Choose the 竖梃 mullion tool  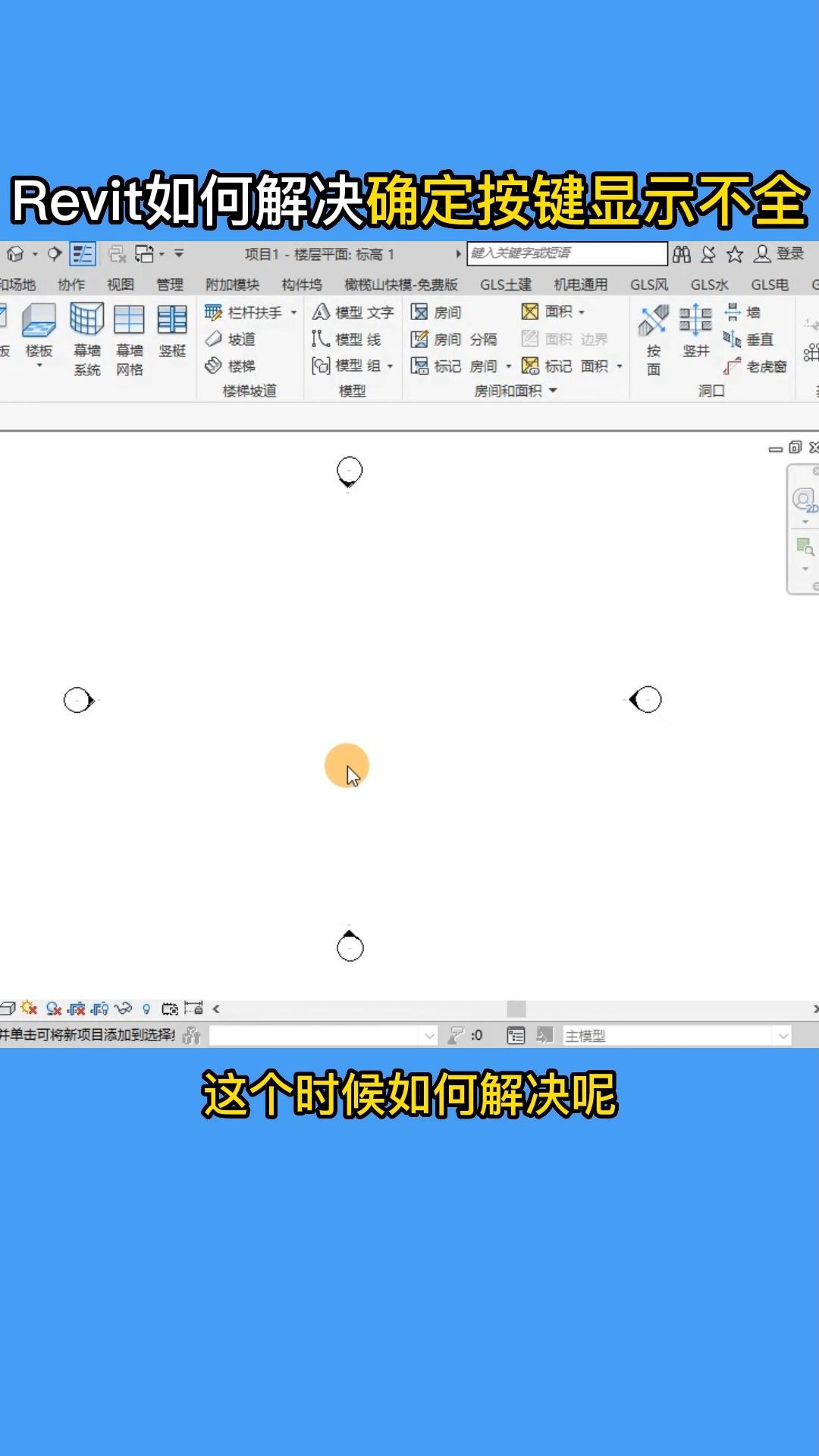tap(172, 330)
